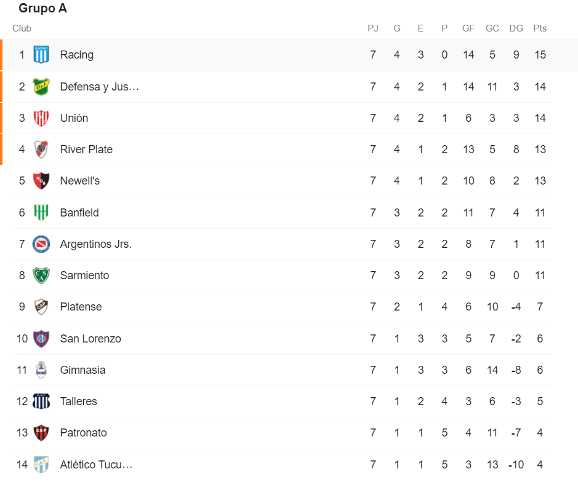Click the Club column header
578x496 pixels.
pyautogui.click(x=22, y=28)
